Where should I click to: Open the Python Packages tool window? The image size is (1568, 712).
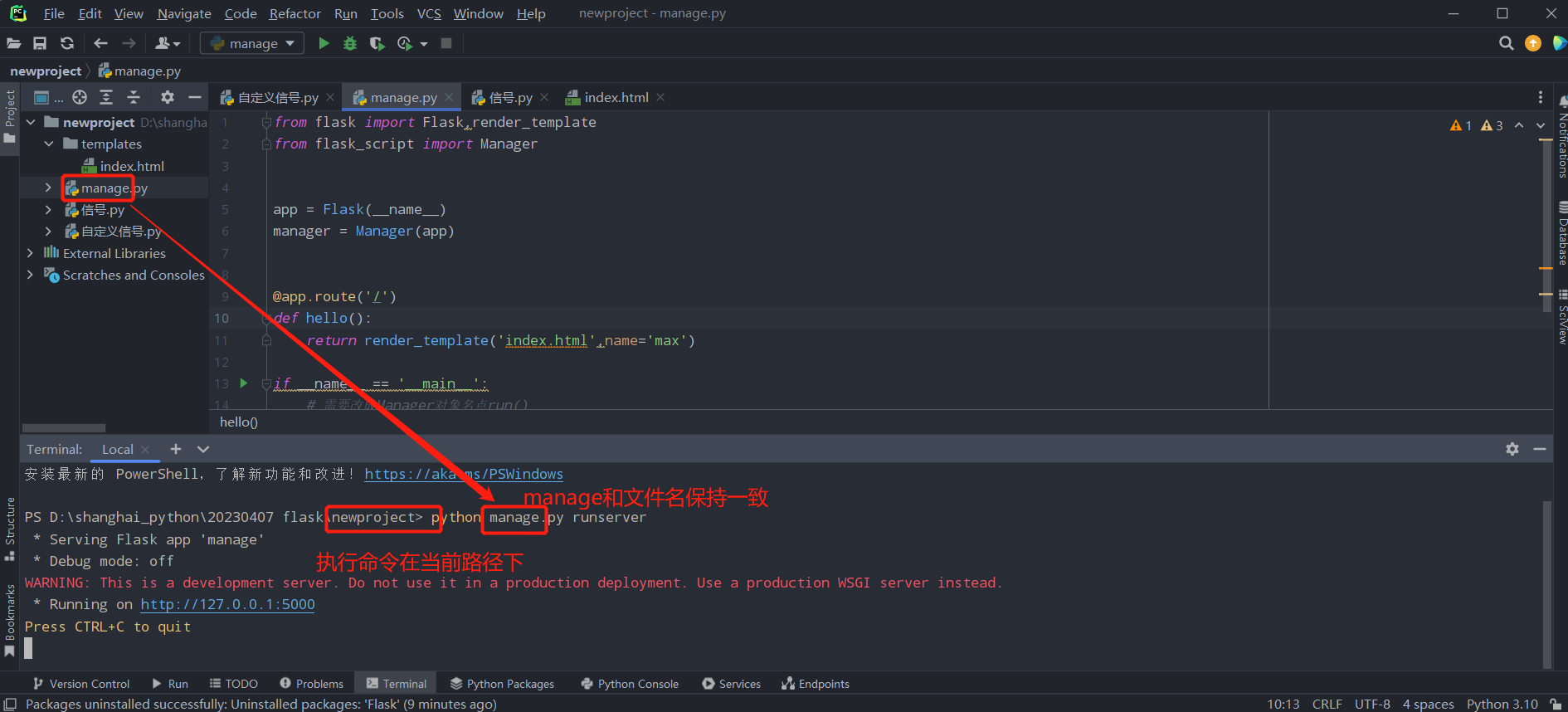pyautogui.click(x=502, y=684)
